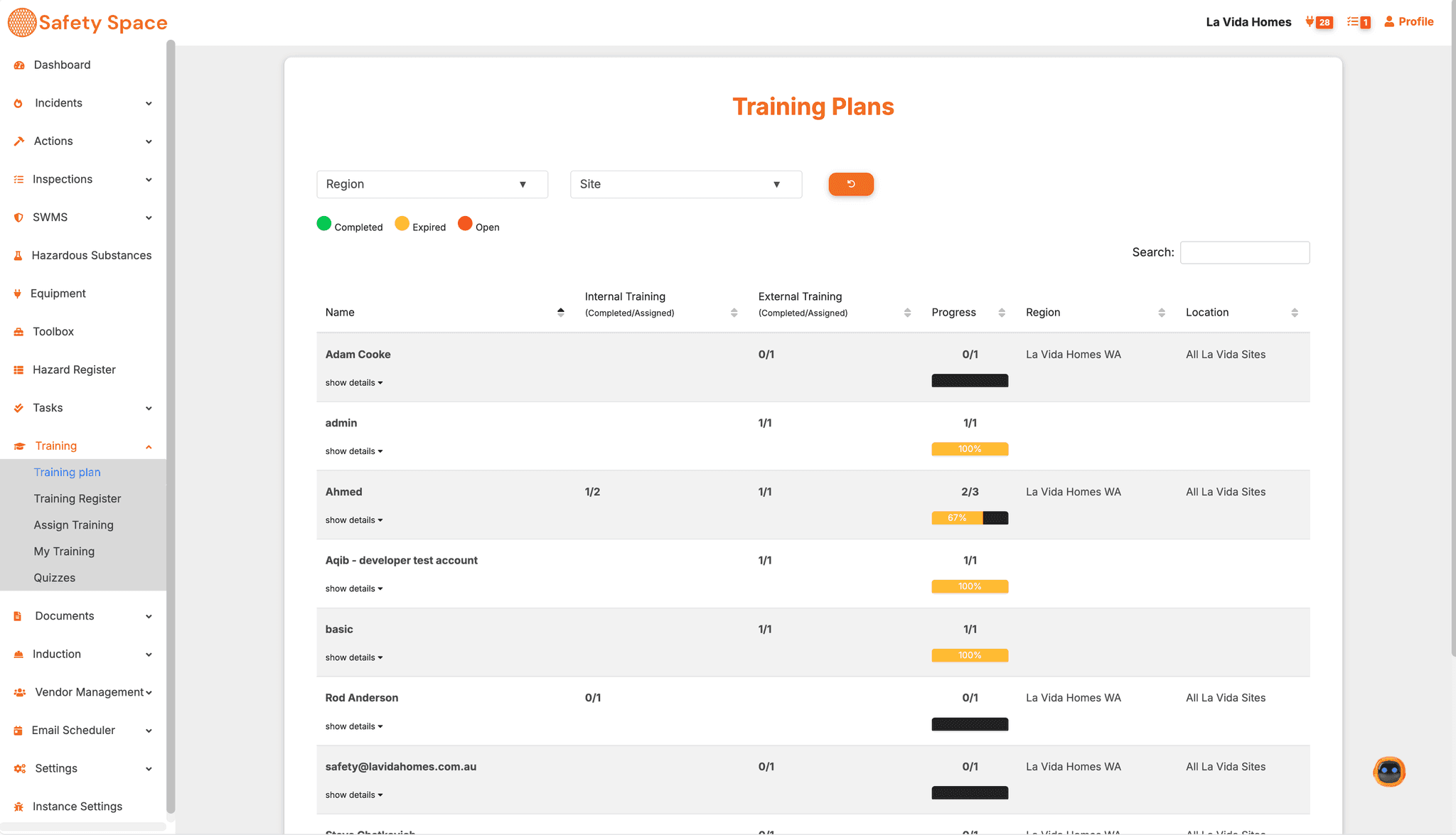This screenshot has width=1456, height=835.
Task: Sort by Location column arrows
Action: click(x=1295, y=313)
